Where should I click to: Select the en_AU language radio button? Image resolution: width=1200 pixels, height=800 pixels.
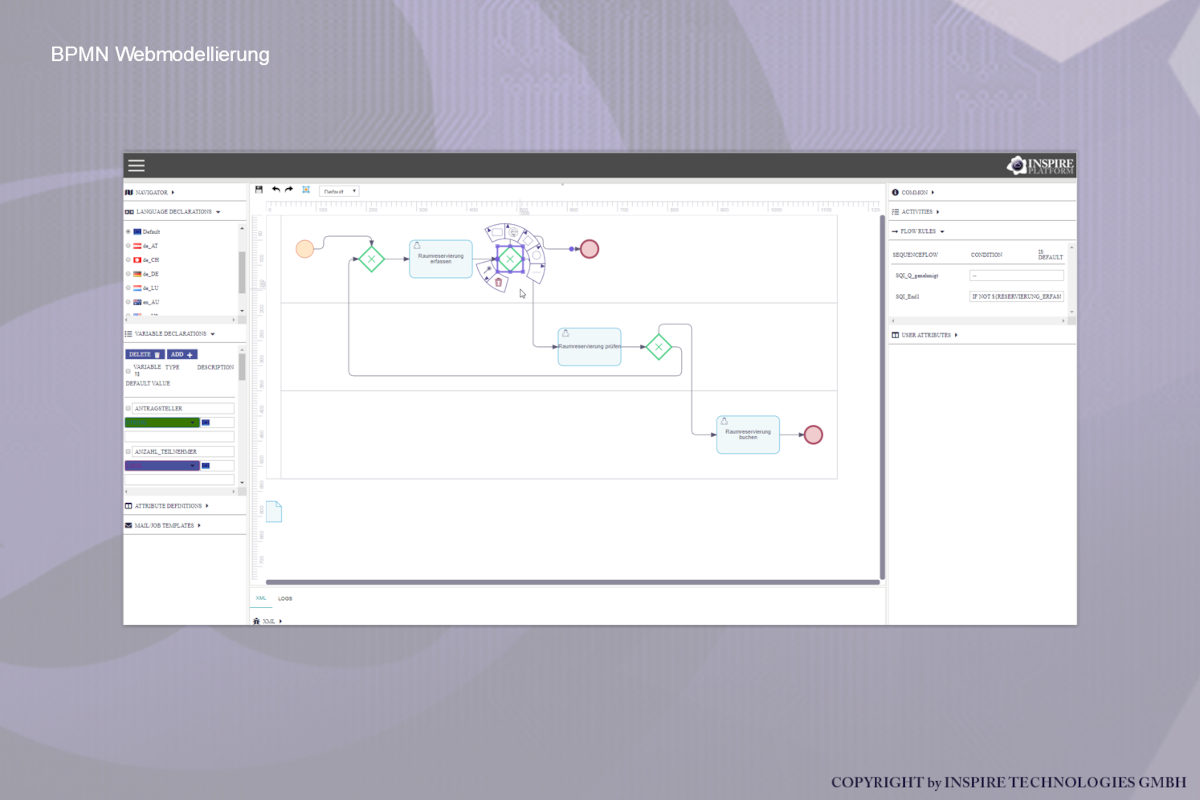tap(128, 301)
